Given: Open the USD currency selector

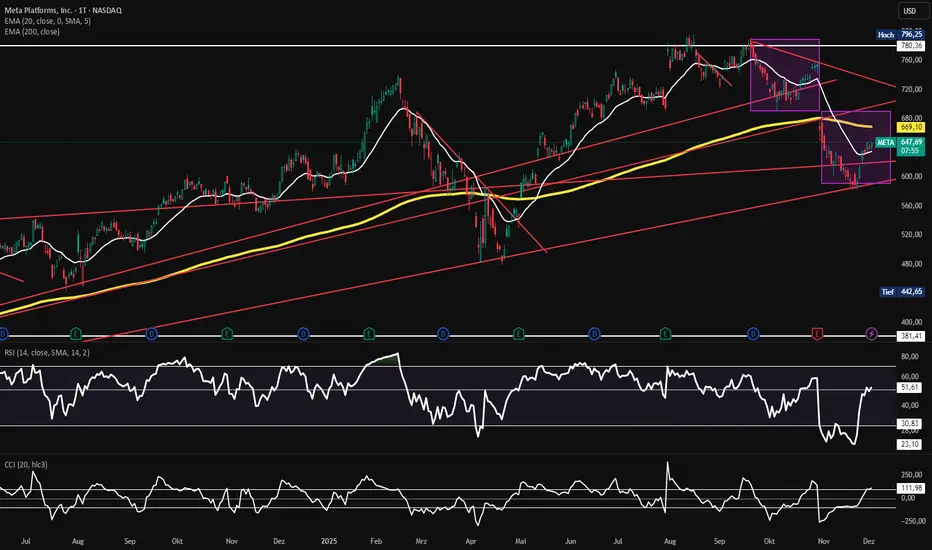Looking at the screenshot, I should point(909,11).
